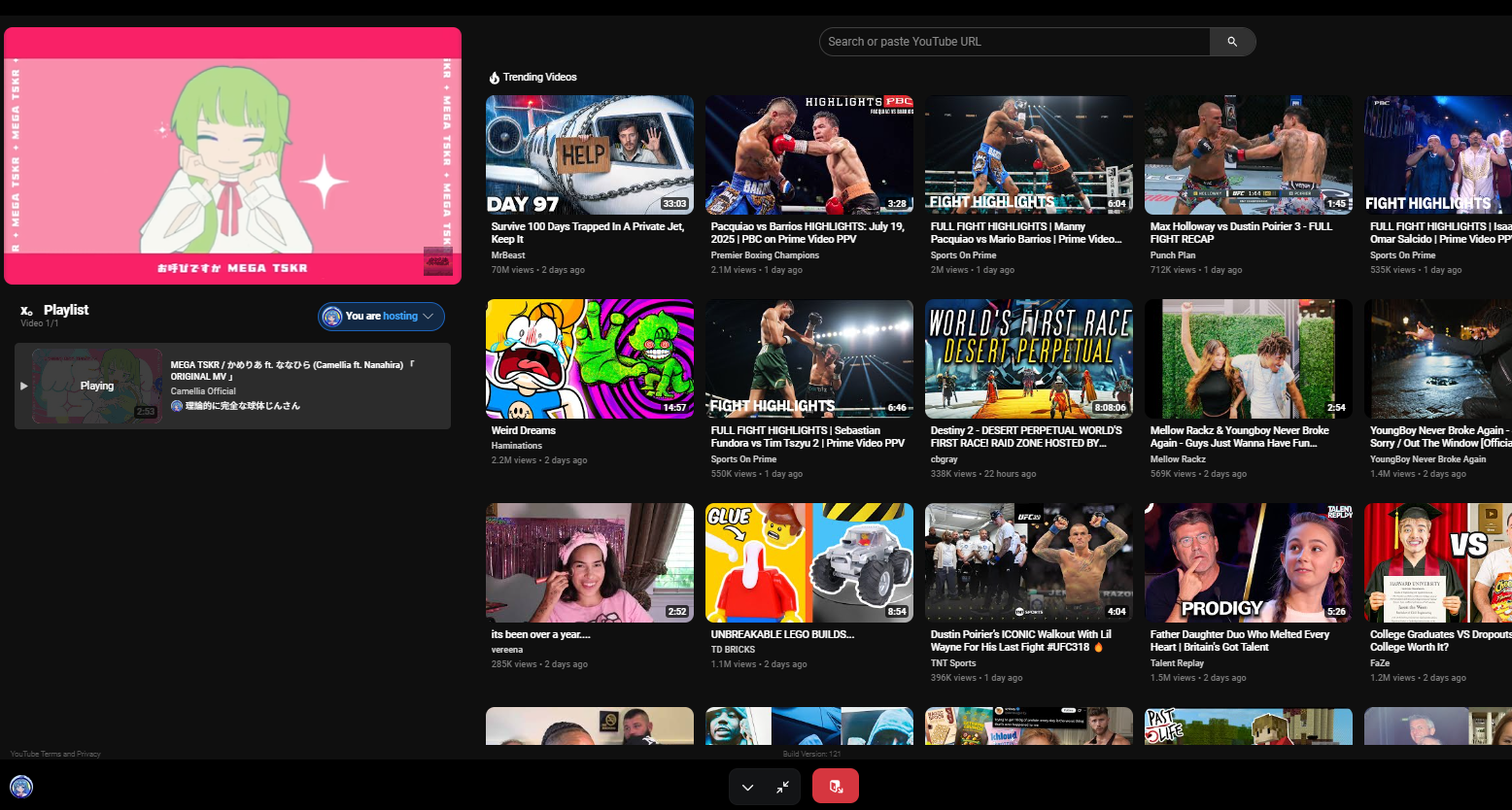Click 'FULL FIGHT HIGHLIGHTS | Manny Pacquiao' title
Screen dimensions: 1512x810
click(x=1026, y=233)
